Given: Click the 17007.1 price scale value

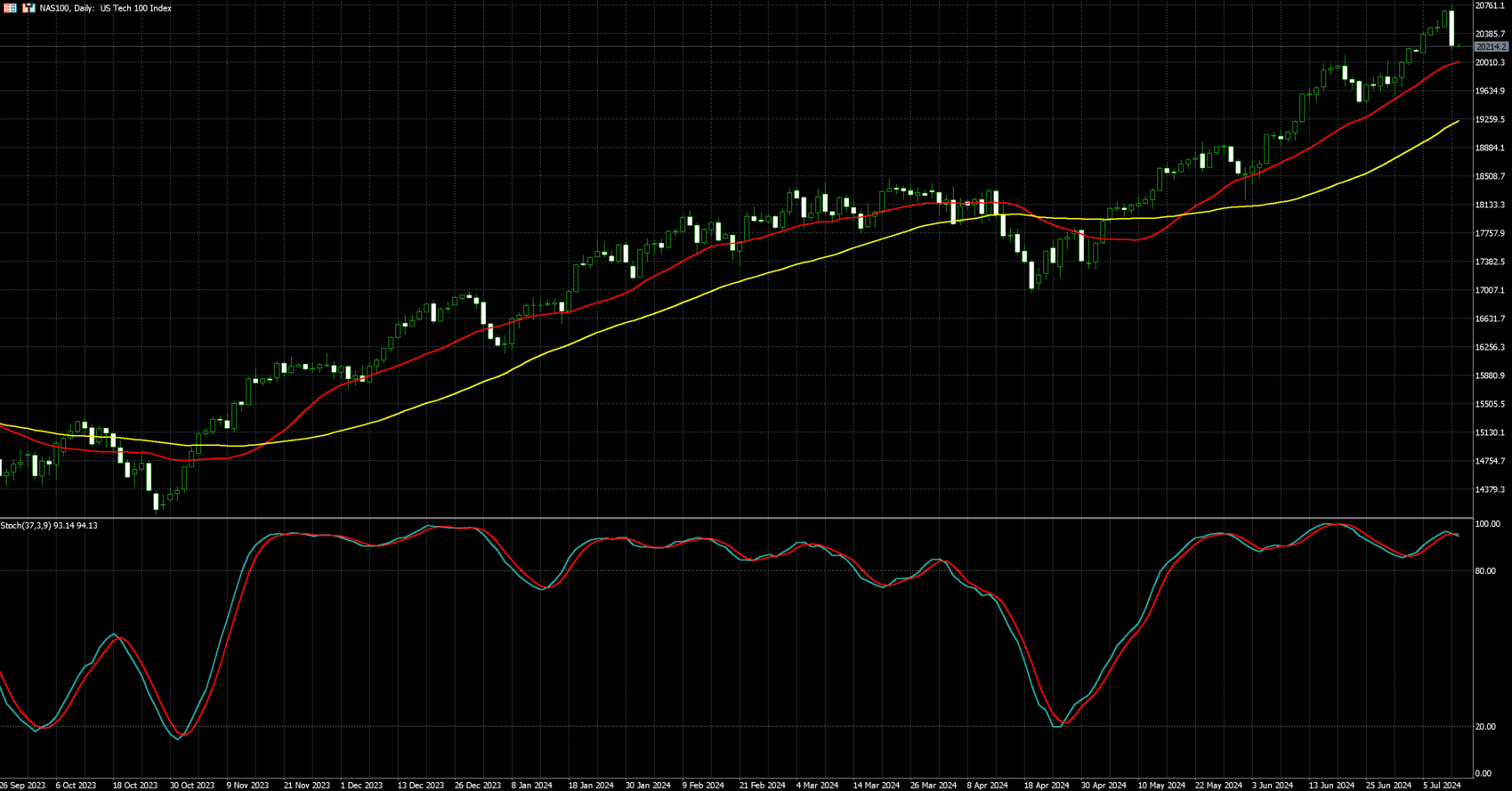Looking at the screenshot, I should [1490, 290].
